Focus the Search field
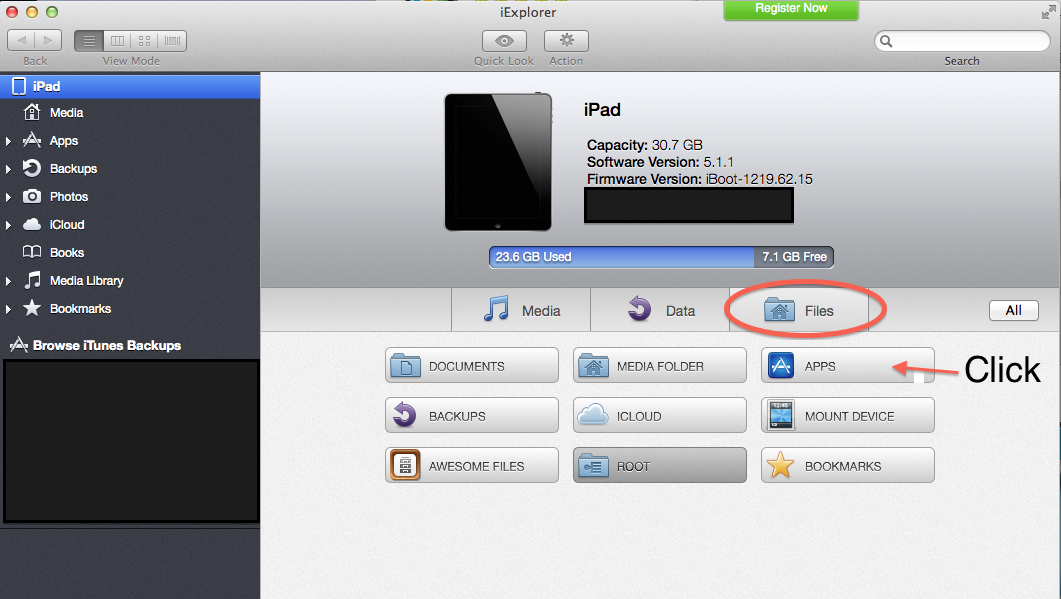The width and height of the screenshot is (1061, 599). tap(962, 41)
